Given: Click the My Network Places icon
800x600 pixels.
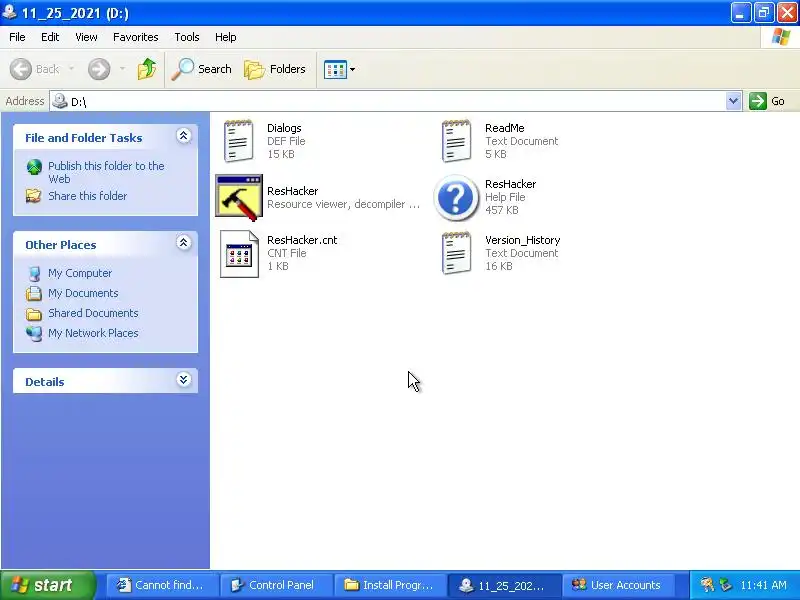Looking at the screenshot, I should coord(34,333).
